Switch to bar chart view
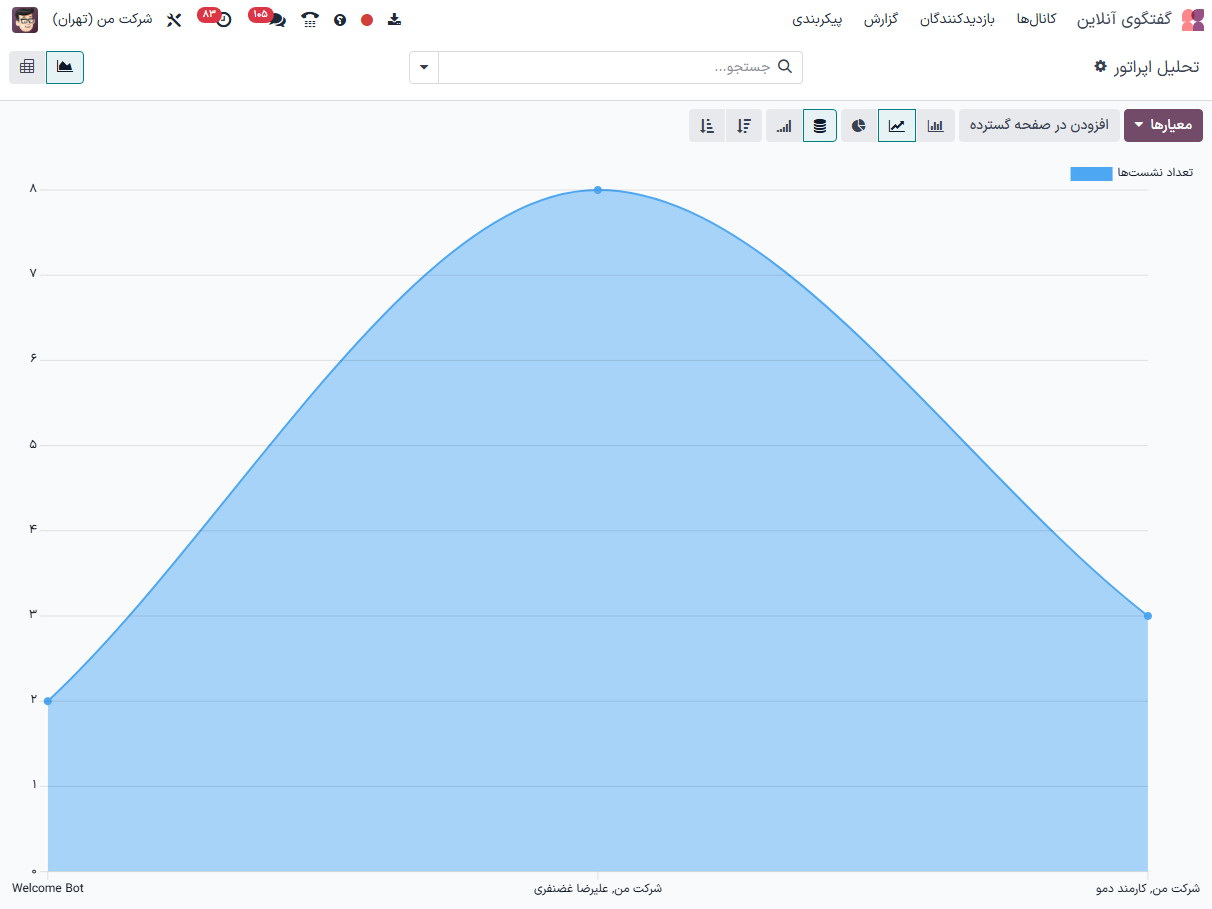The width and height of the screenshot is (1212, 909). tap(936, 126)
